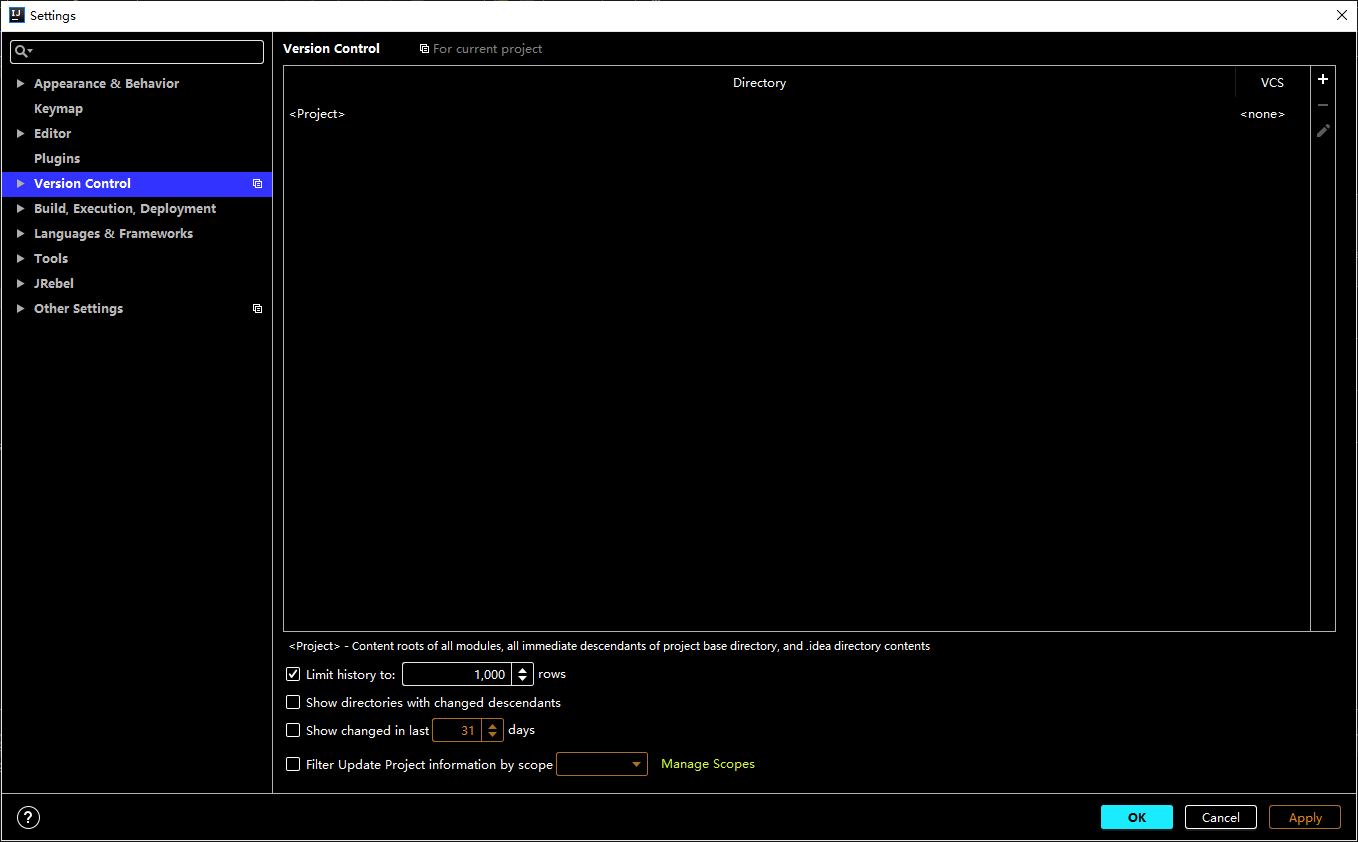This screenshot has width=1358, height=842.
Task: Open JRebel settings category
Action: [54, 284]
